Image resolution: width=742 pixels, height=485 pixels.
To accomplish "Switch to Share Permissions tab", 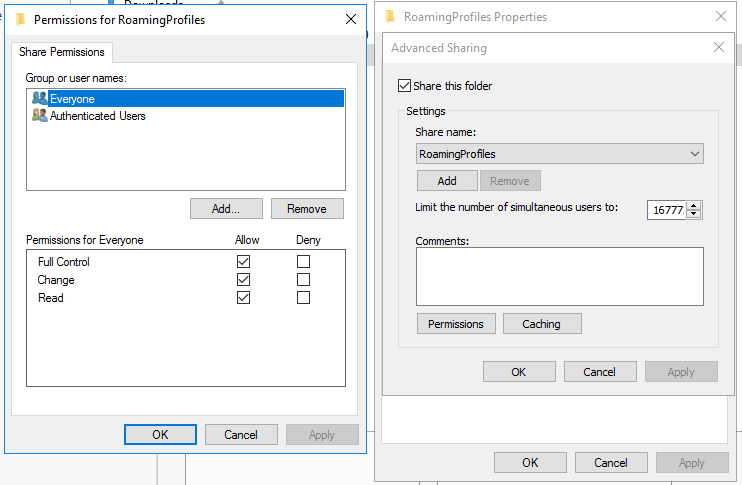I will (62, 52).
